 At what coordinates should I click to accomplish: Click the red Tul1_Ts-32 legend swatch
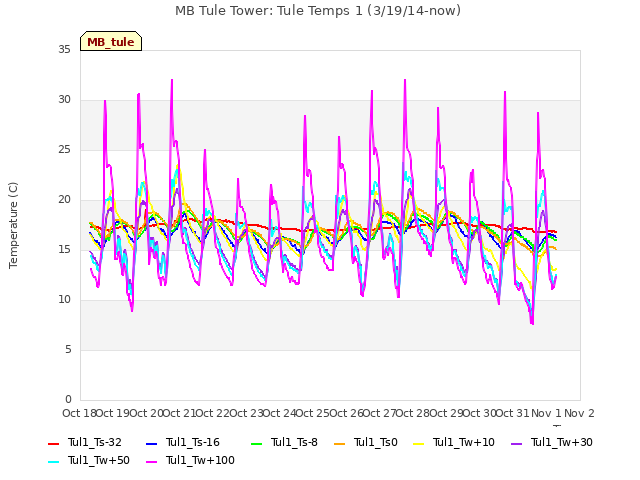pos(53,443)
